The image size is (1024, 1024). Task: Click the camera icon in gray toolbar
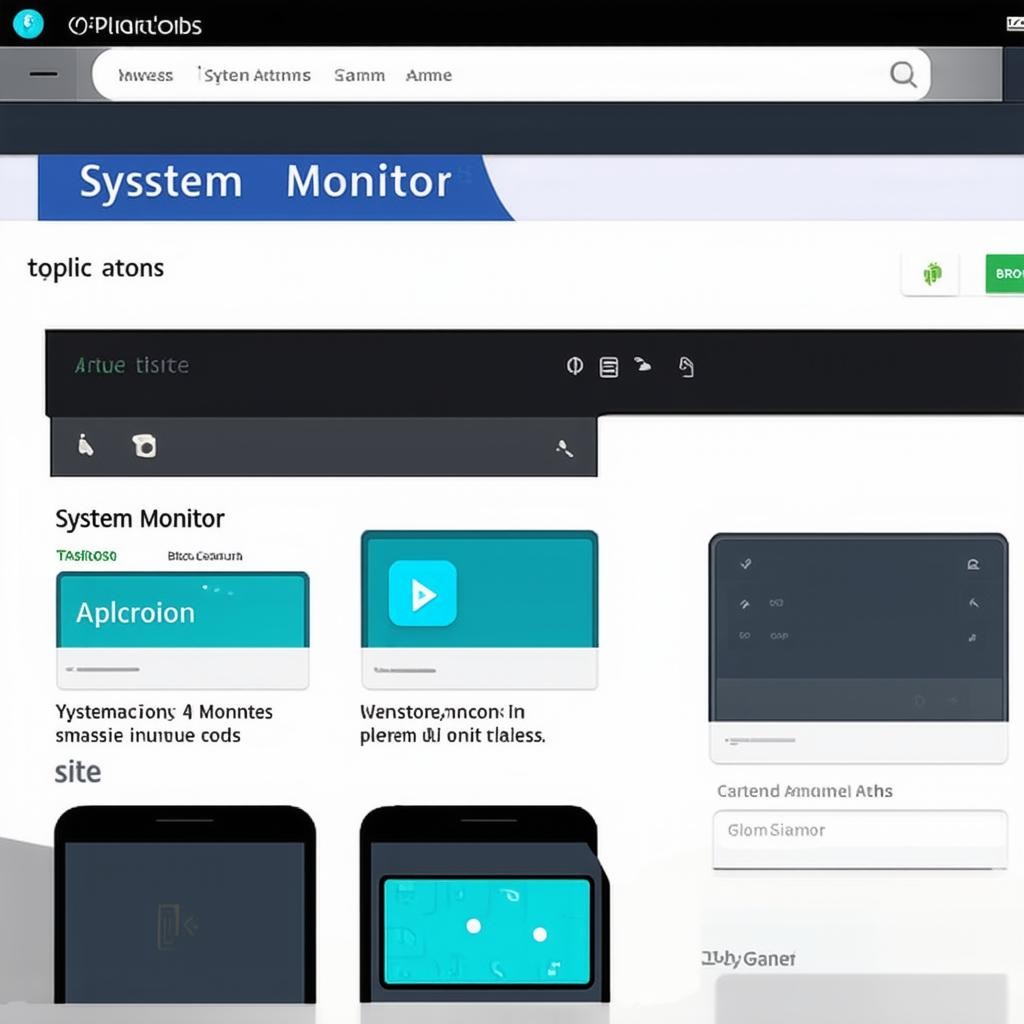point(144,446)
